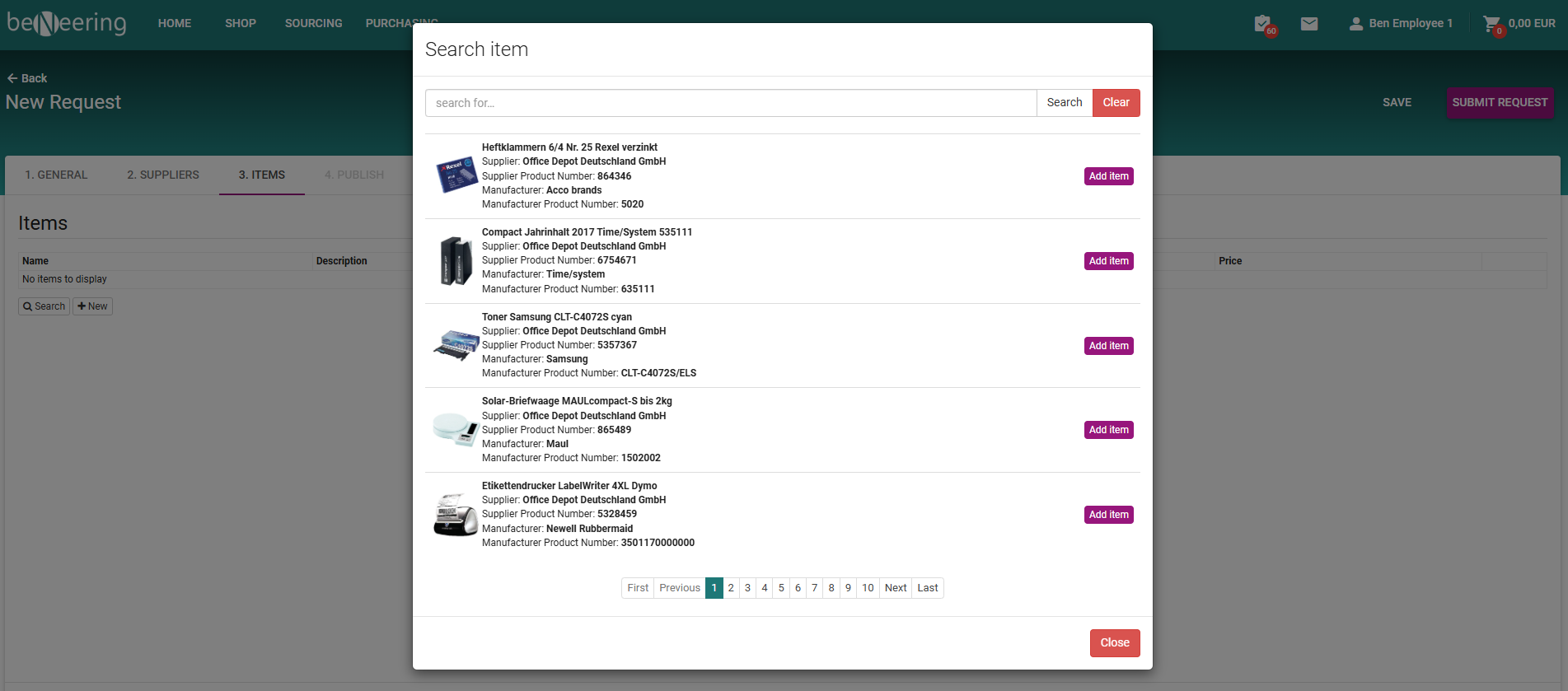The image size is (1568, 691).
Task: Type in the 'search for...' field
Action: tap(730, 103)
